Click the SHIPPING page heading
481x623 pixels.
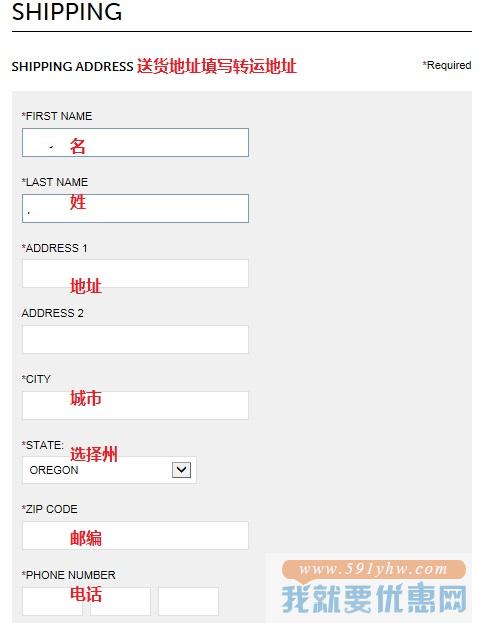67,12
